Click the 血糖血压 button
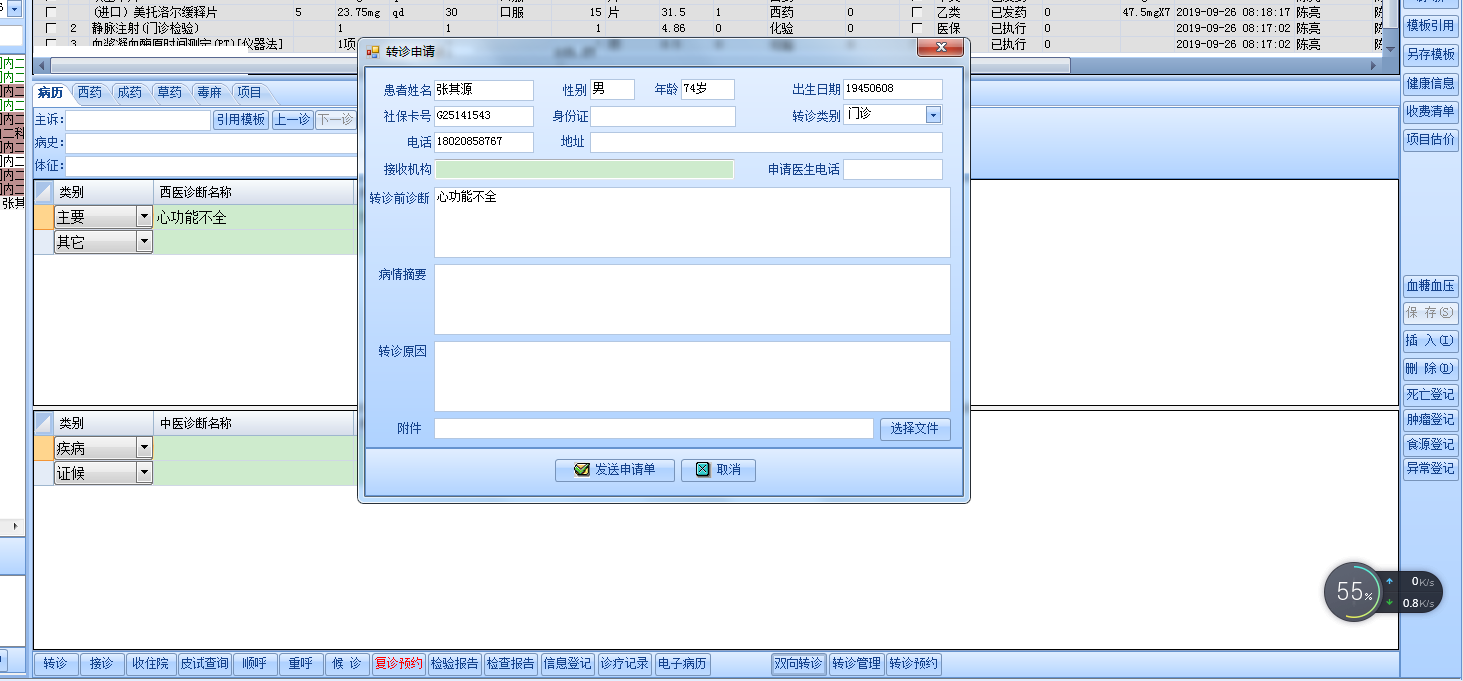This screenshot has height=681, width=1463. (x=1430, y=286)
